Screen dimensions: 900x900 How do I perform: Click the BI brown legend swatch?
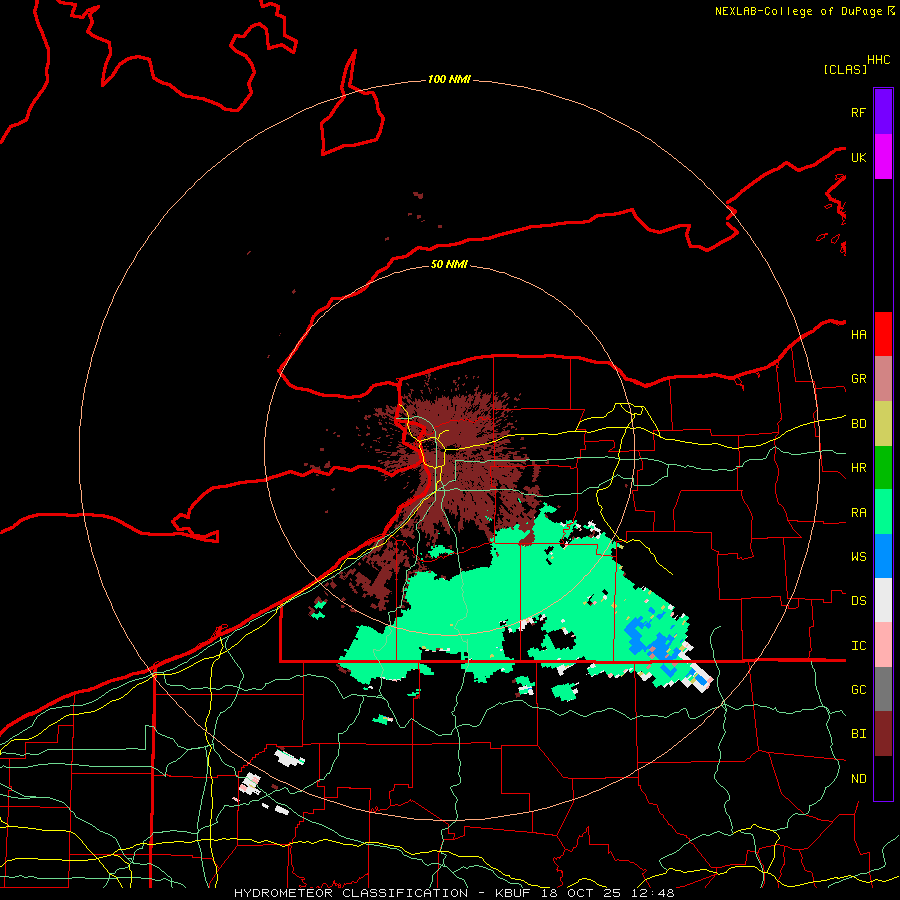click(883, 734)
